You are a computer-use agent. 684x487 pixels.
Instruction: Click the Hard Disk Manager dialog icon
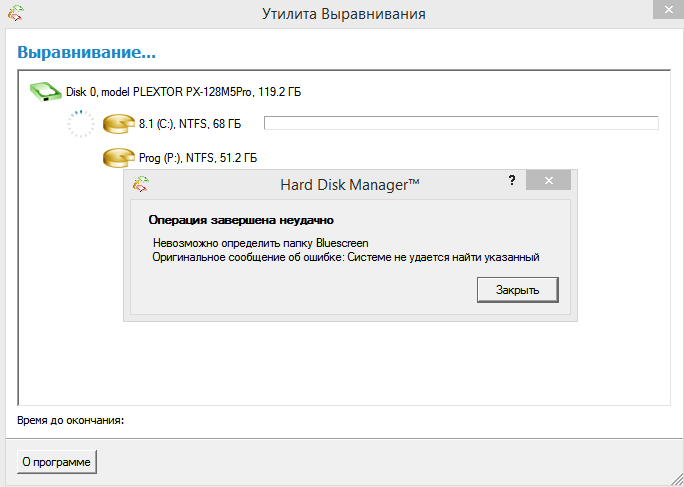(x=142, y=183)
